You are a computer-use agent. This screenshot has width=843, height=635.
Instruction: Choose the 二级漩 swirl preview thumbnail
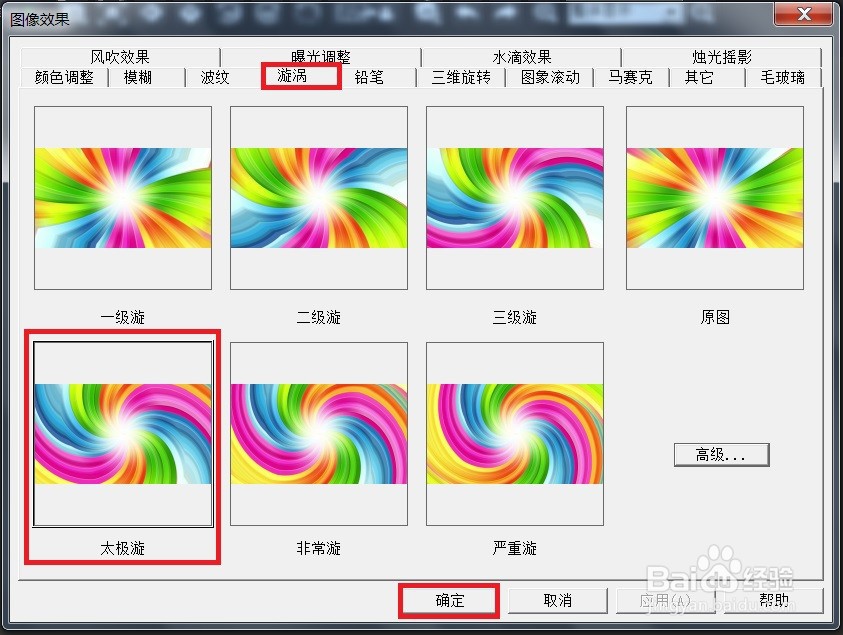319,198
